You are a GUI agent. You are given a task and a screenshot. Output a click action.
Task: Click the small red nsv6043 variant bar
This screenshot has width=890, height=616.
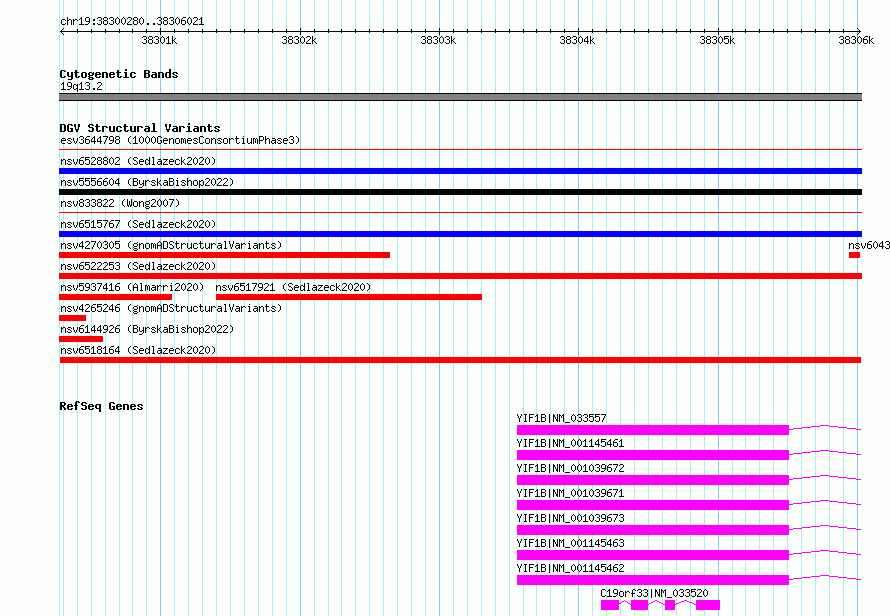pos(854,255)
